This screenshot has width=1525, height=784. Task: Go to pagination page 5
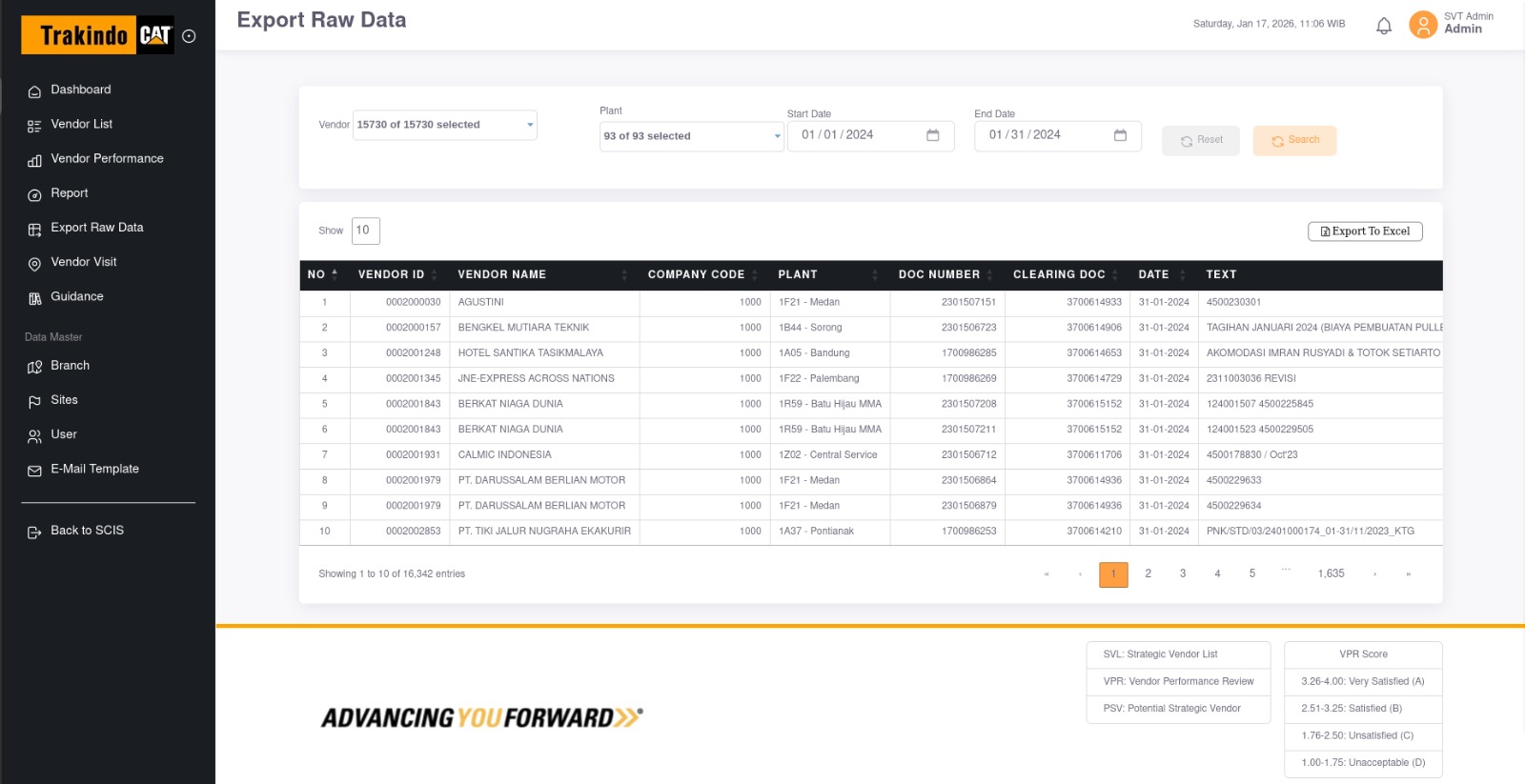coord(1252,573)
